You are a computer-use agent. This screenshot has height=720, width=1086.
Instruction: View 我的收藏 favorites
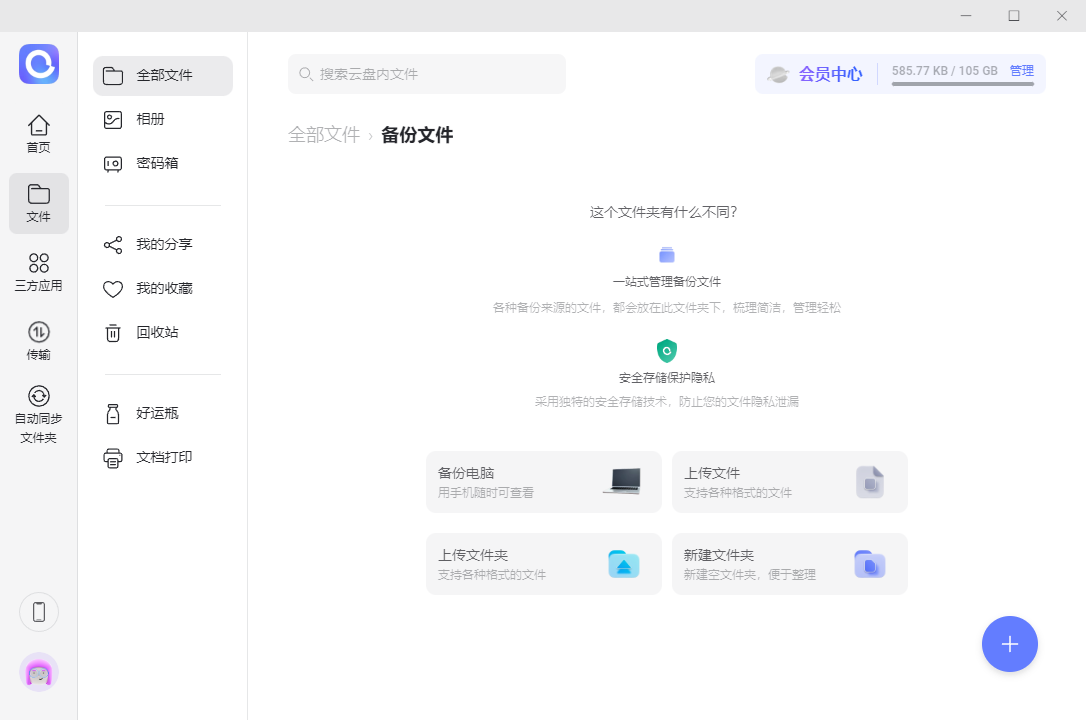coord(164,289)
